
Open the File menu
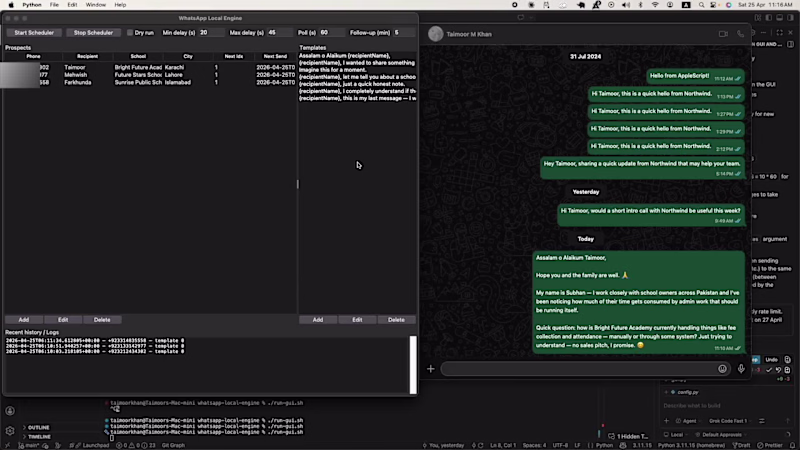click(54, 5)
